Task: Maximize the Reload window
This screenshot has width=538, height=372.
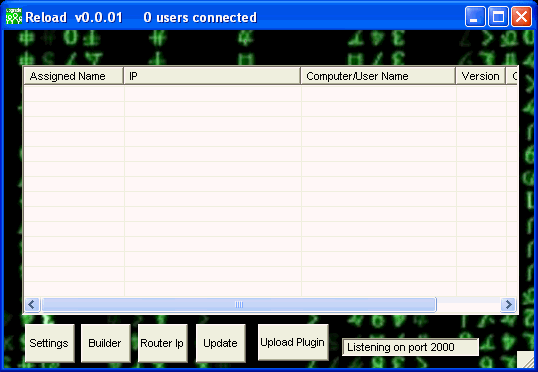Action: coord(498,16)
